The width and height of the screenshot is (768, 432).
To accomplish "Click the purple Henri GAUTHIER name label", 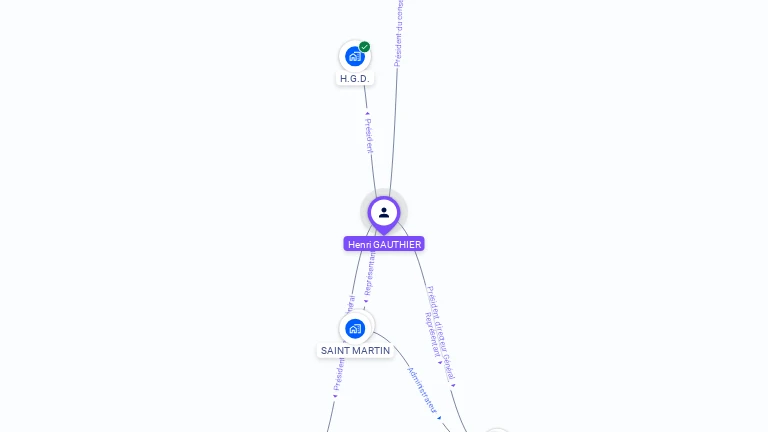I will (384, 244).
